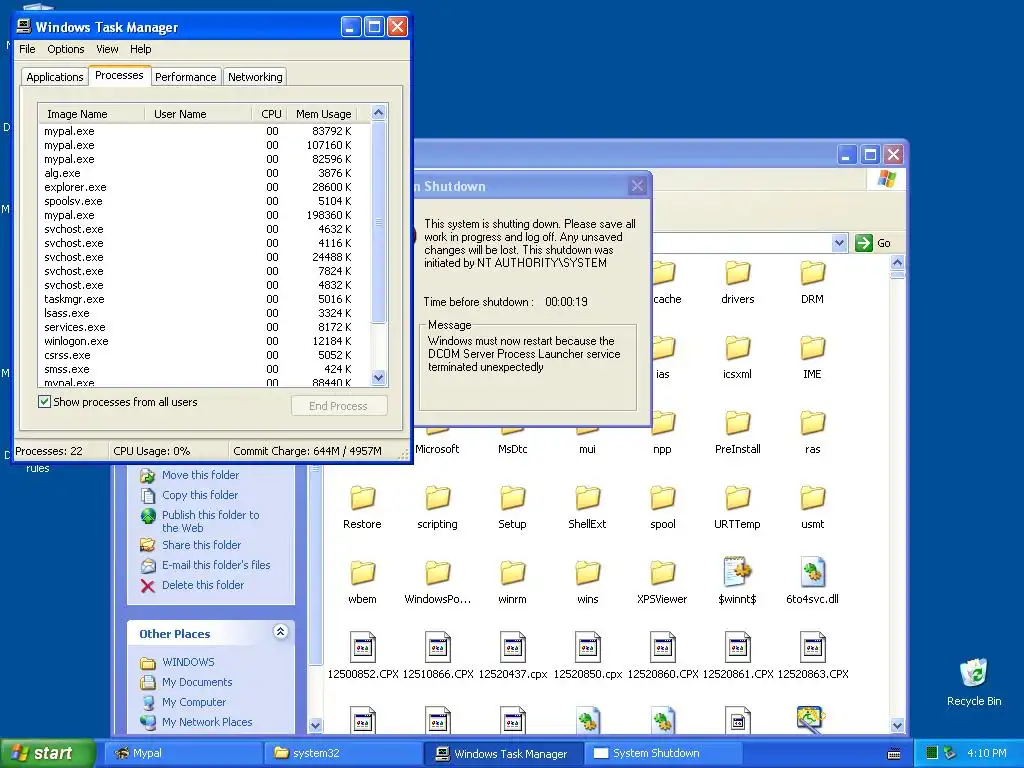Go to WINDOWS in Other Places
This screenshot has height=768, width=1024.
[188, 662]
